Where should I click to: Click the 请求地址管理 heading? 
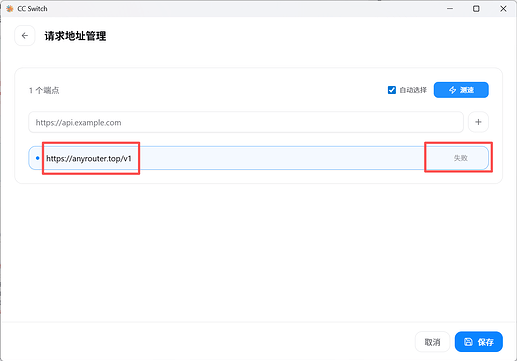[x=75, y=36]
